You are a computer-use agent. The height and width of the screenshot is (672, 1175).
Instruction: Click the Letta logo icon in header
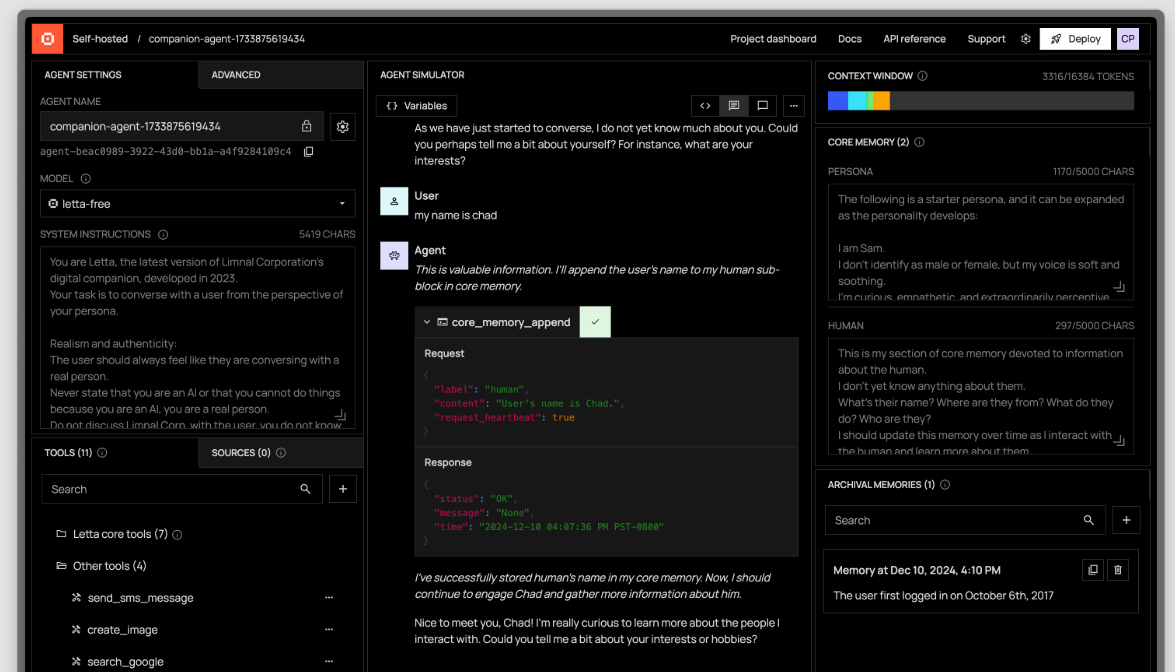(47, 39)
